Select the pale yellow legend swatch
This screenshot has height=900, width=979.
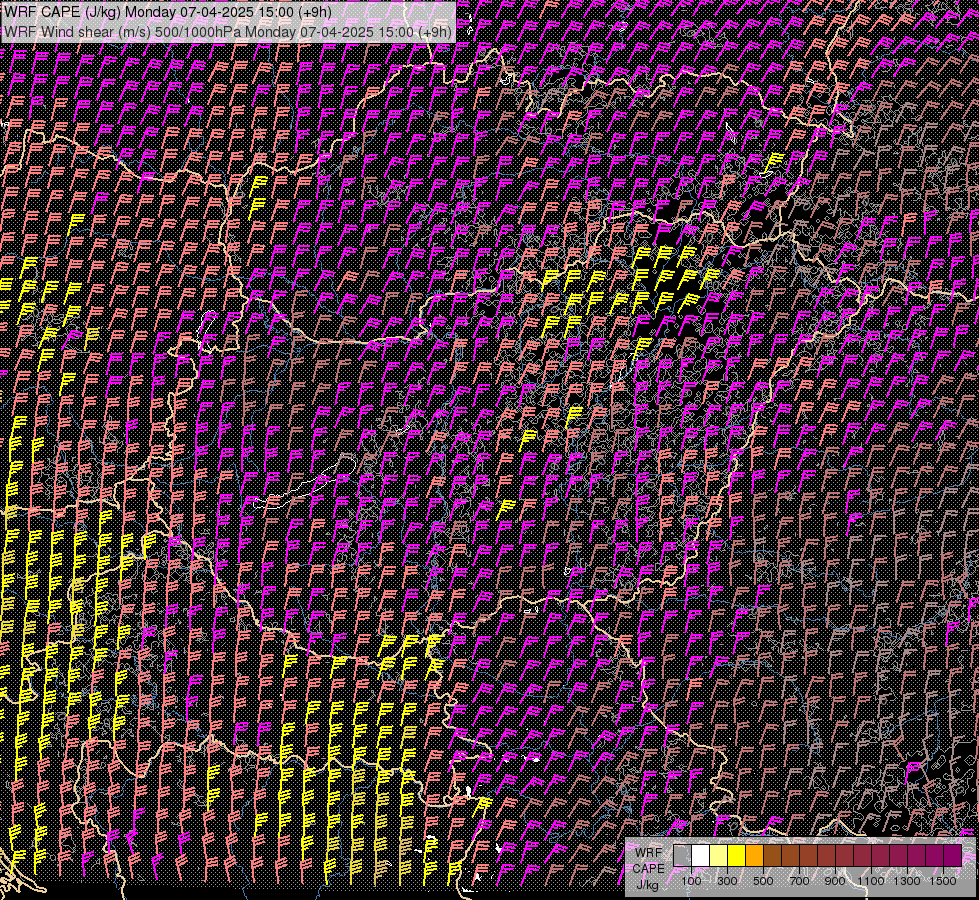tap(719, 855)
